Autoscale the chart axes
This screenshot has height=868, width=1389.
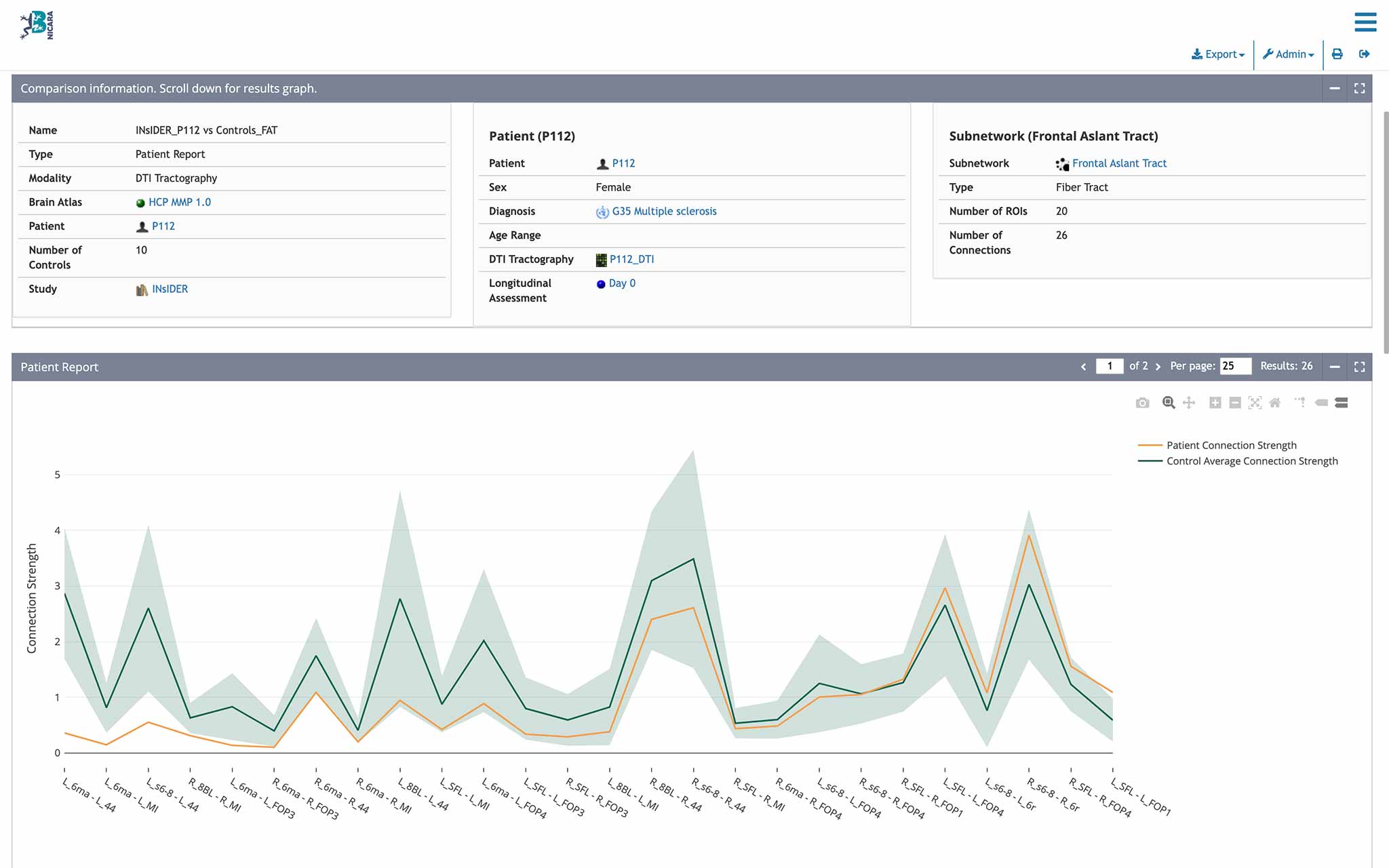(1255, 403)
